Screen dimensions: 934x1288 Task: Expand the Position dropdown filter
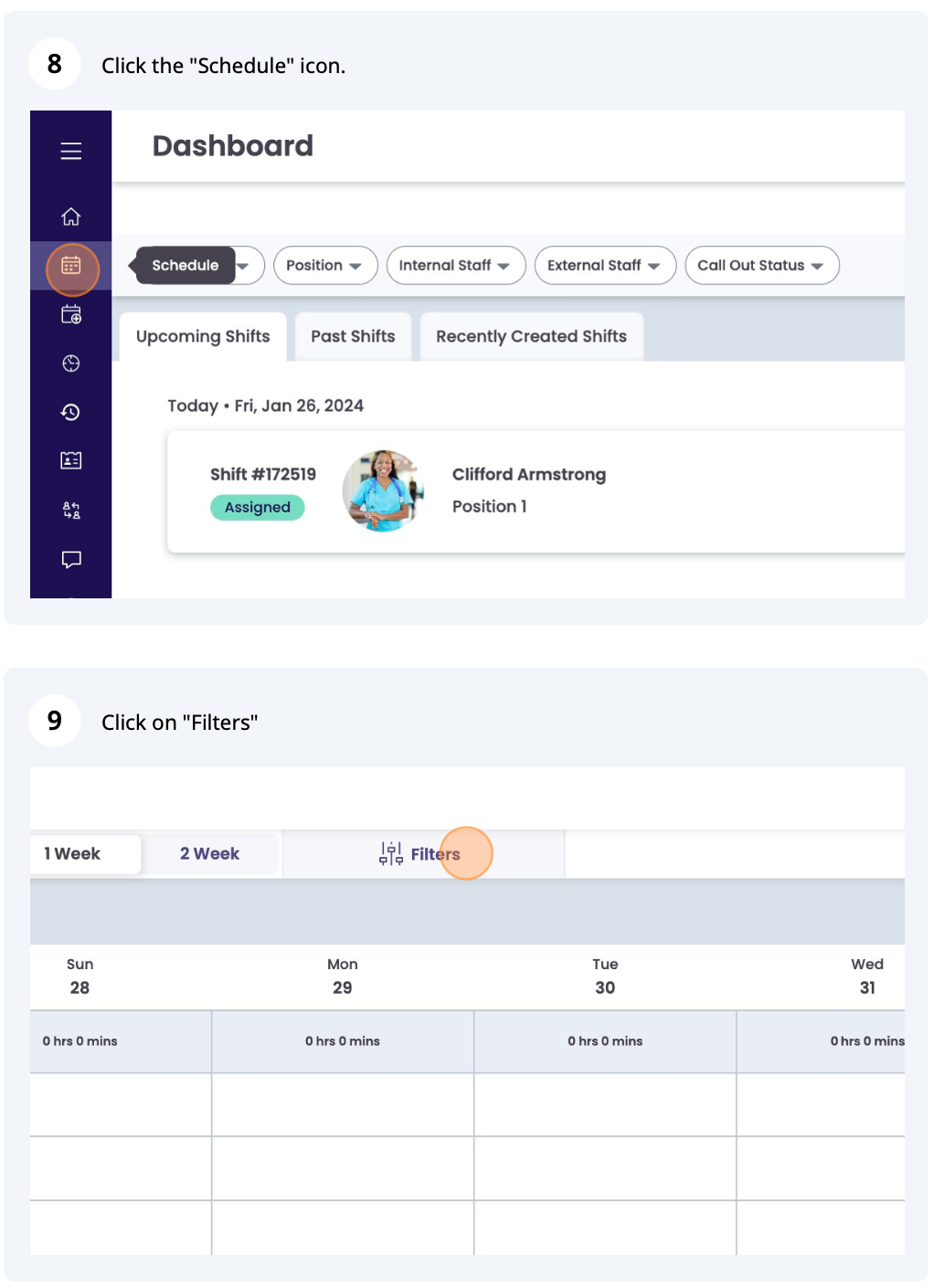[x=325, y=265]
